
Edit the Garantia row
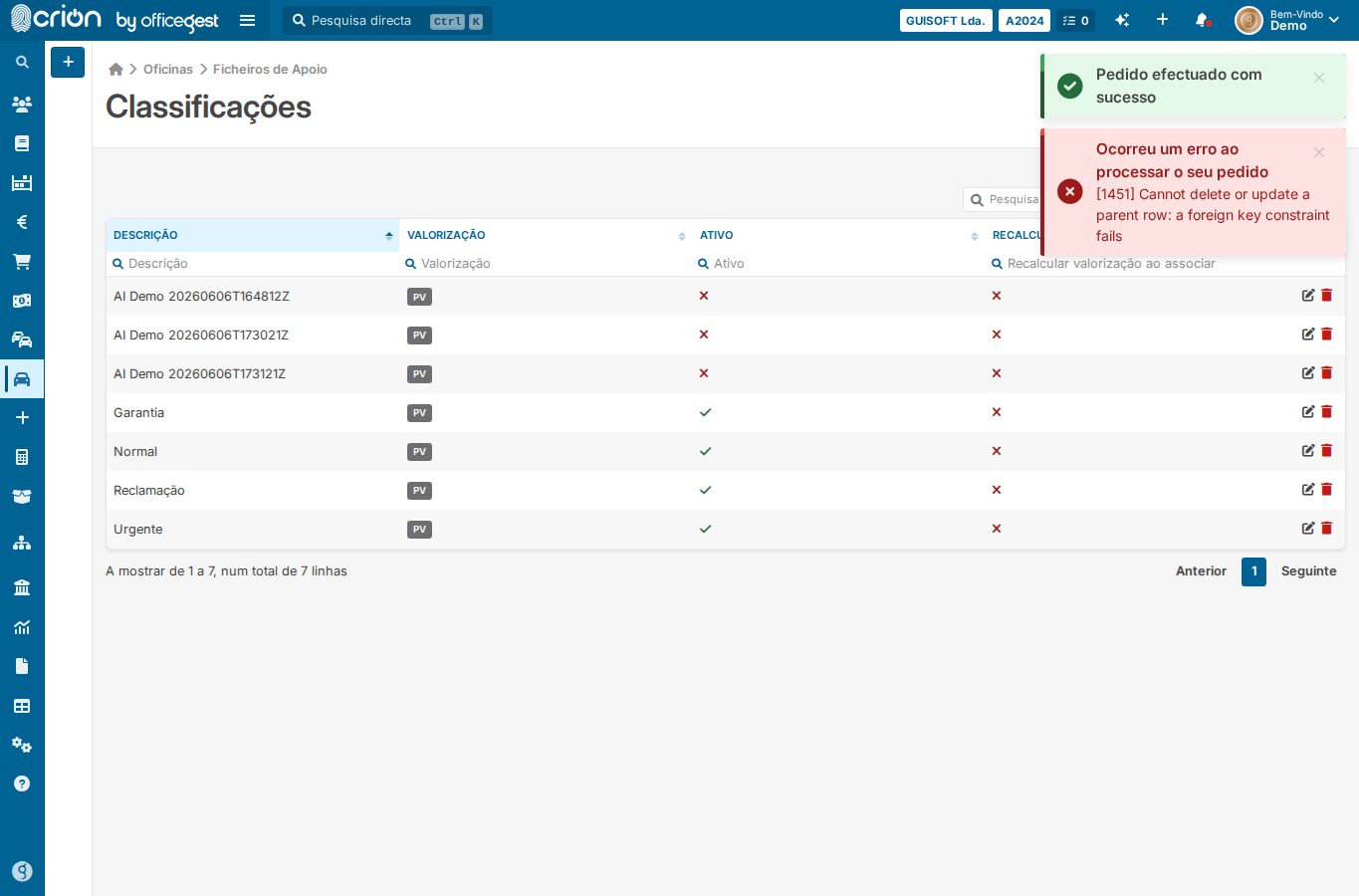click(1308, 412)
